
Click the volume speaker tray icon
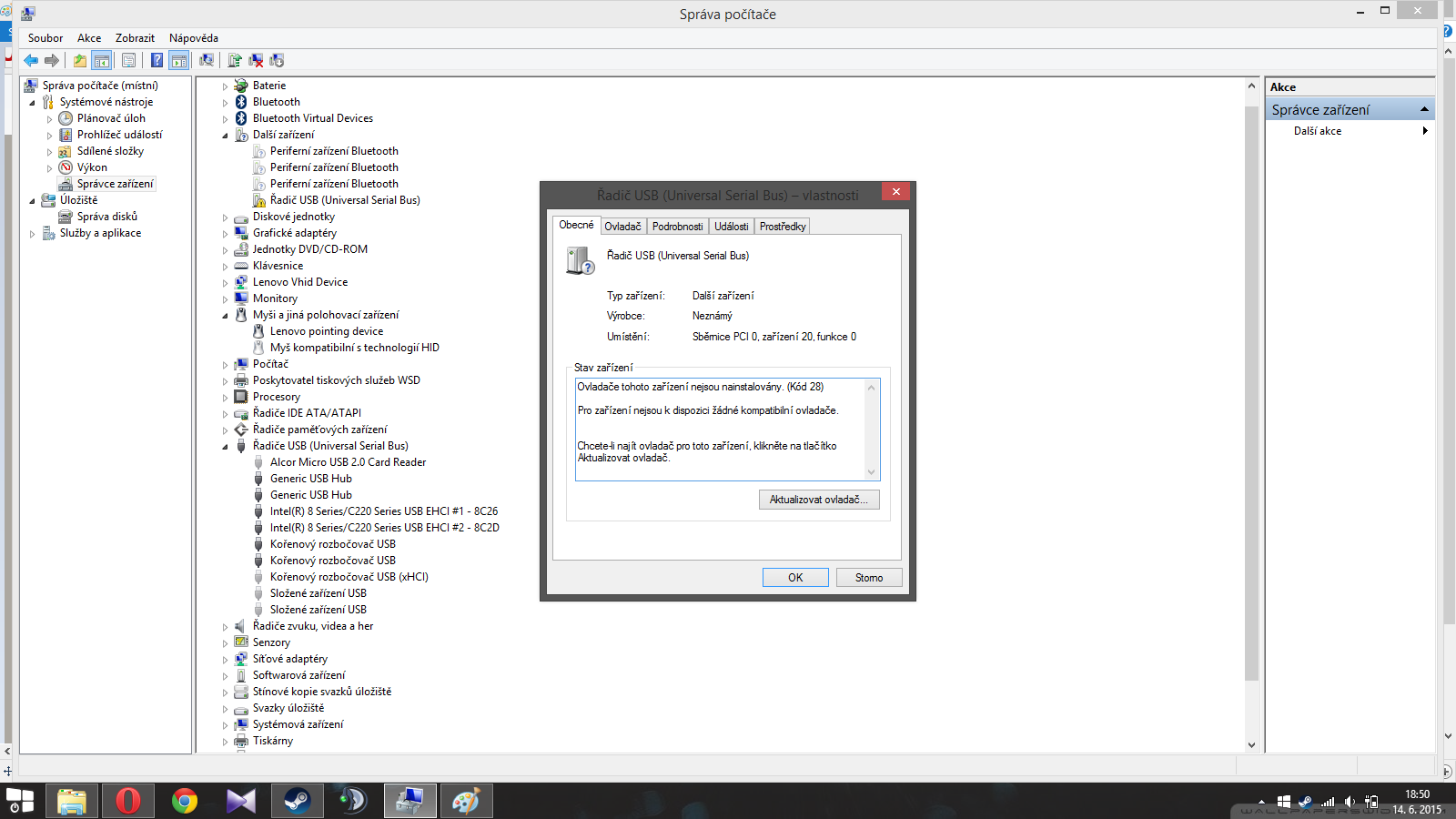point(1350,802)
